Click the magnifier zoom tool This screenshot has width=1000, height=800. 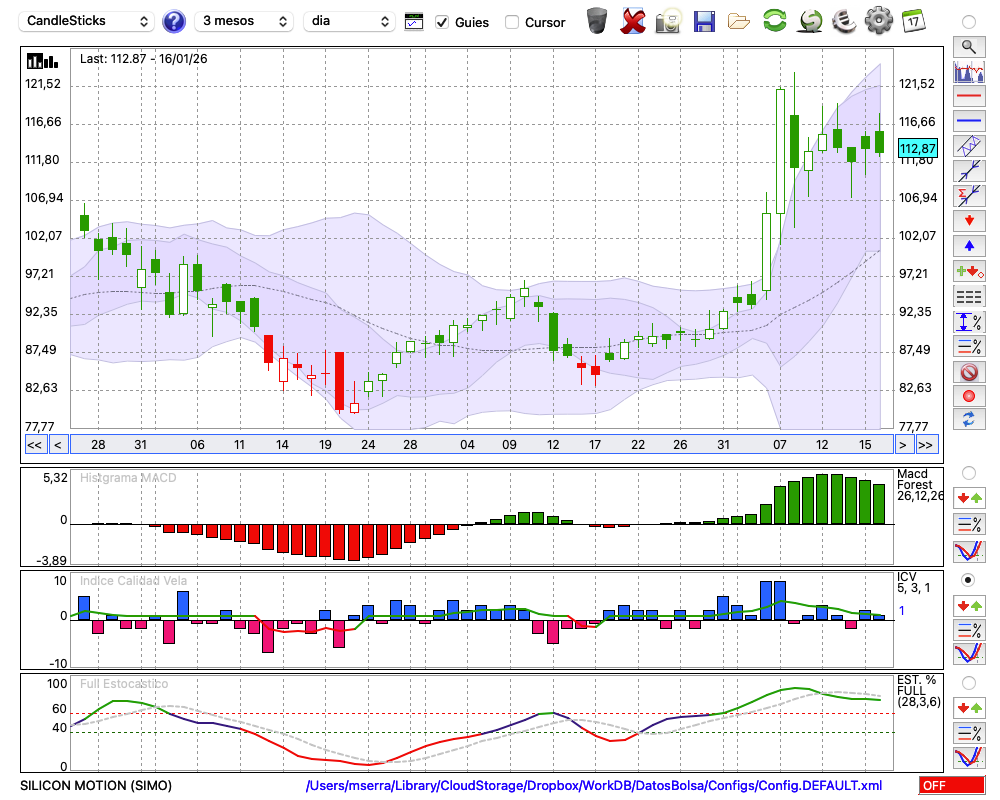968,46
